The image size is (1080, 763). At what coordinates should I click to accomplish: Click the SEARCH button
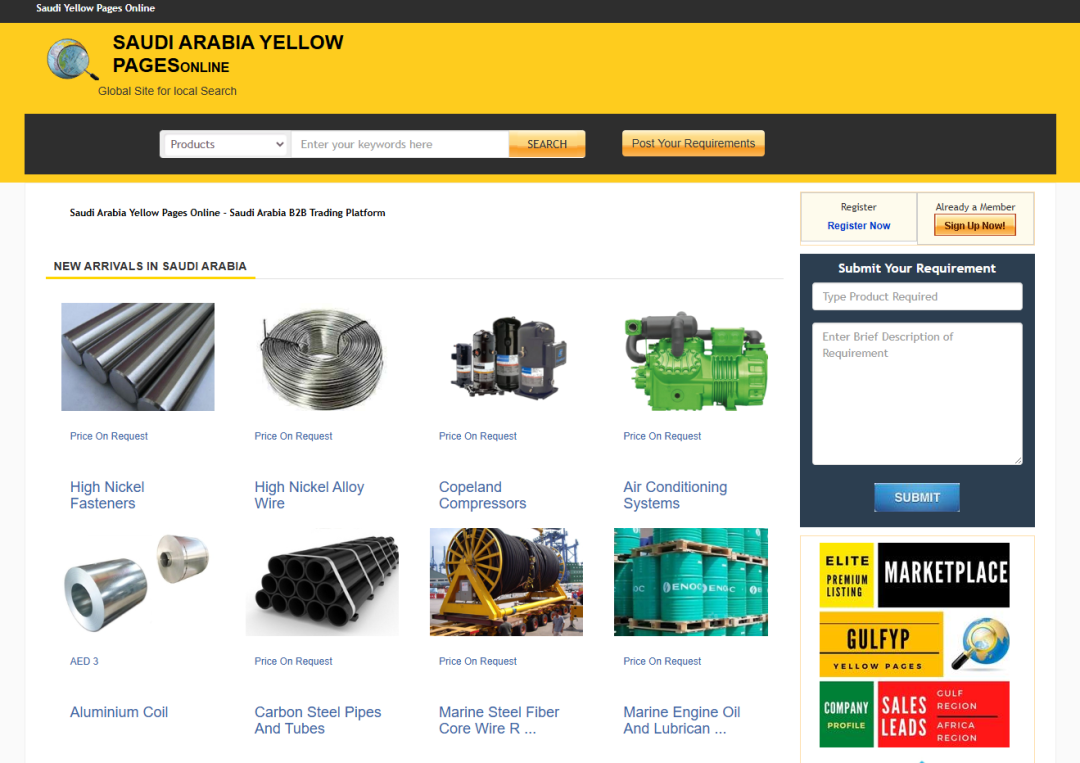pyautogui.click(x=547, y=145)
